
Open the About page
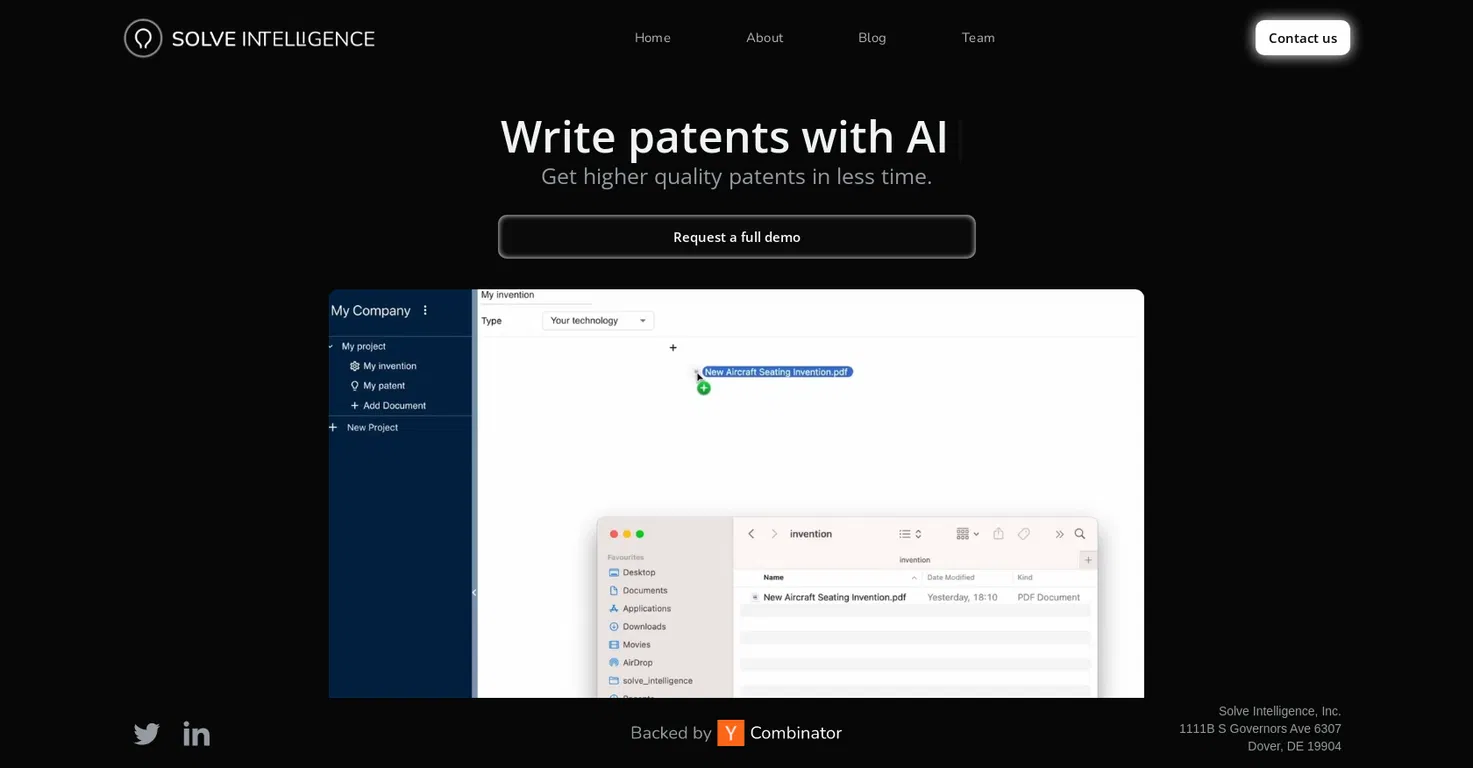click(765, 38)
